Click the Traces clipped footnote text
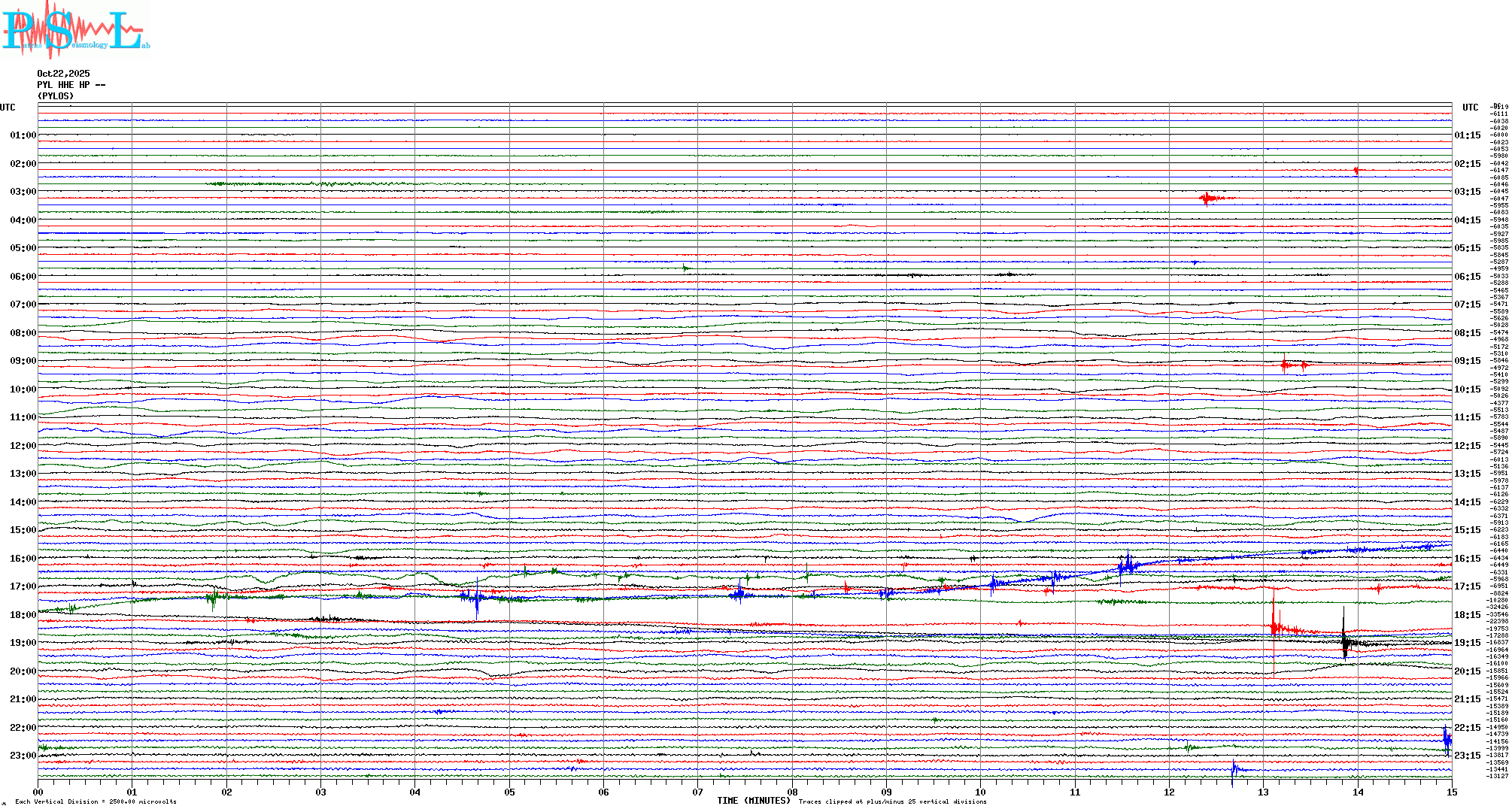Image resolution: width=1512 pixels, height=812 pixels. [892, 801]
